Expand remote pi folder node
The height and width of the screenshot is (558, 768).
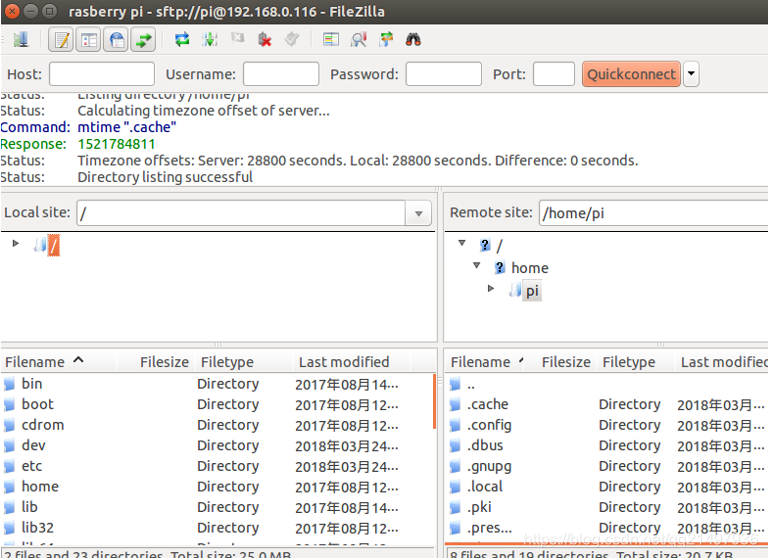pos(491,289)
